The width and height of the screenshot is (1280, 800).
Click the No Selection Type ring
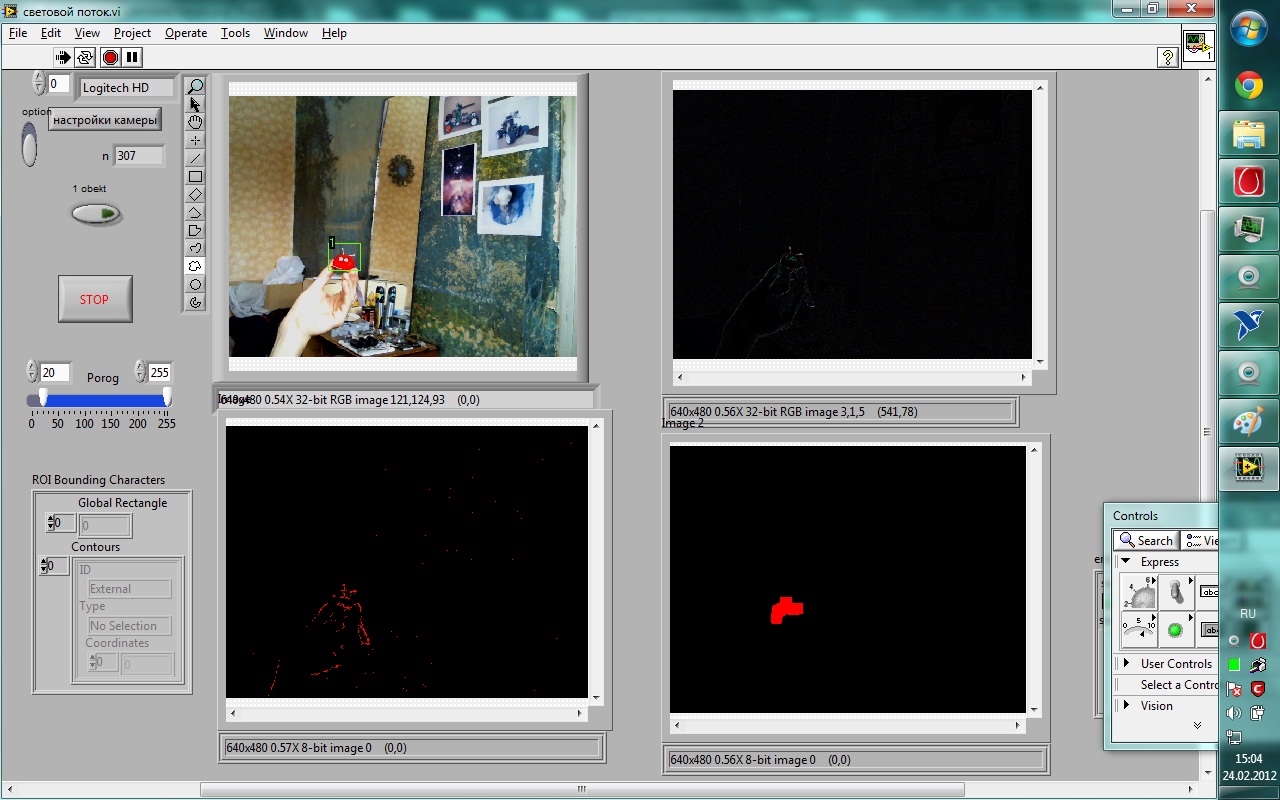click(x=130, y=626)
